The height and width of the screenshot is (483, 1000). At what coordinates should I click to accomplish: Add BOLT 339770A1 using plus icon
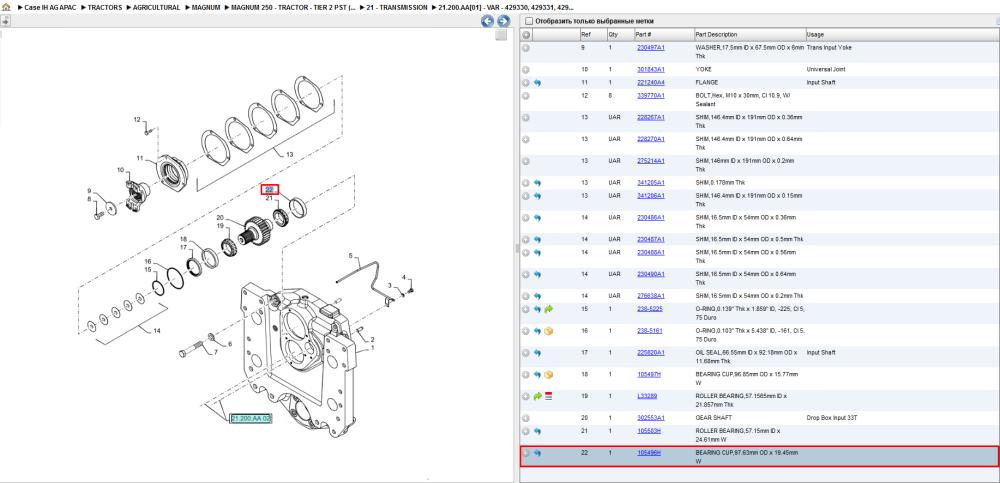(526, 96)
